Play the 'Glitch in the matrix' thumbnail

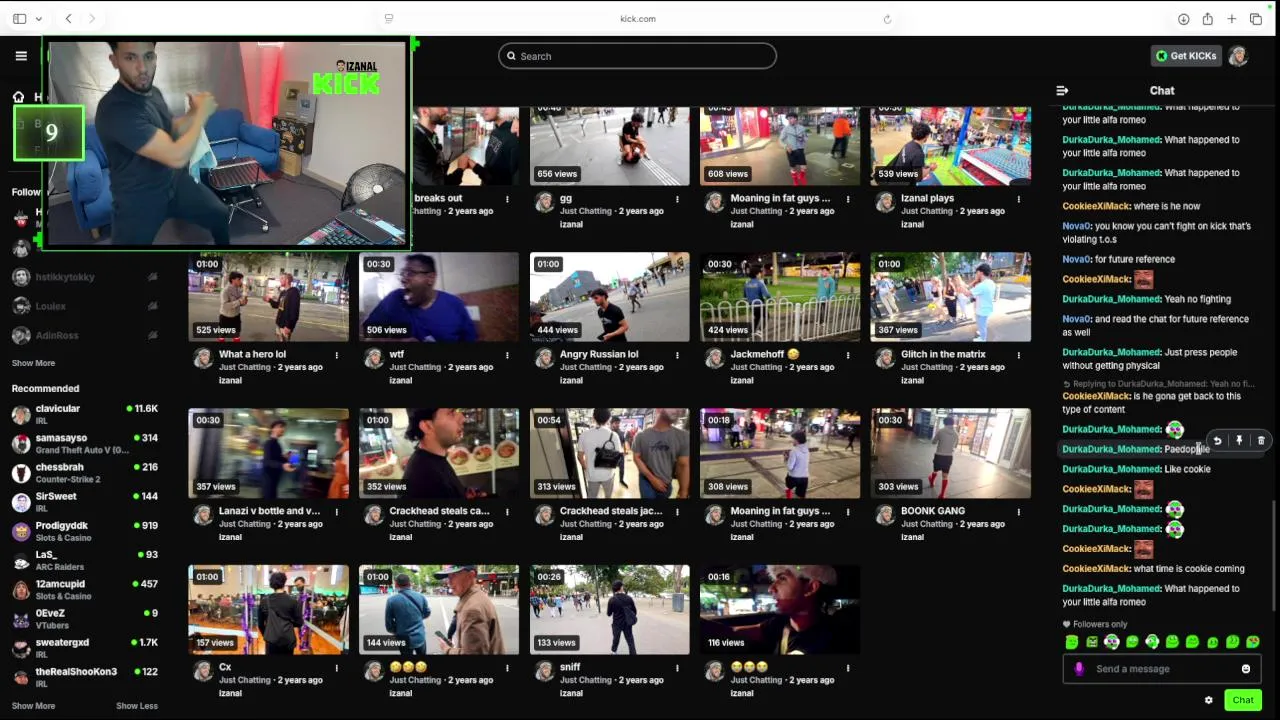(x=950, y=297)
